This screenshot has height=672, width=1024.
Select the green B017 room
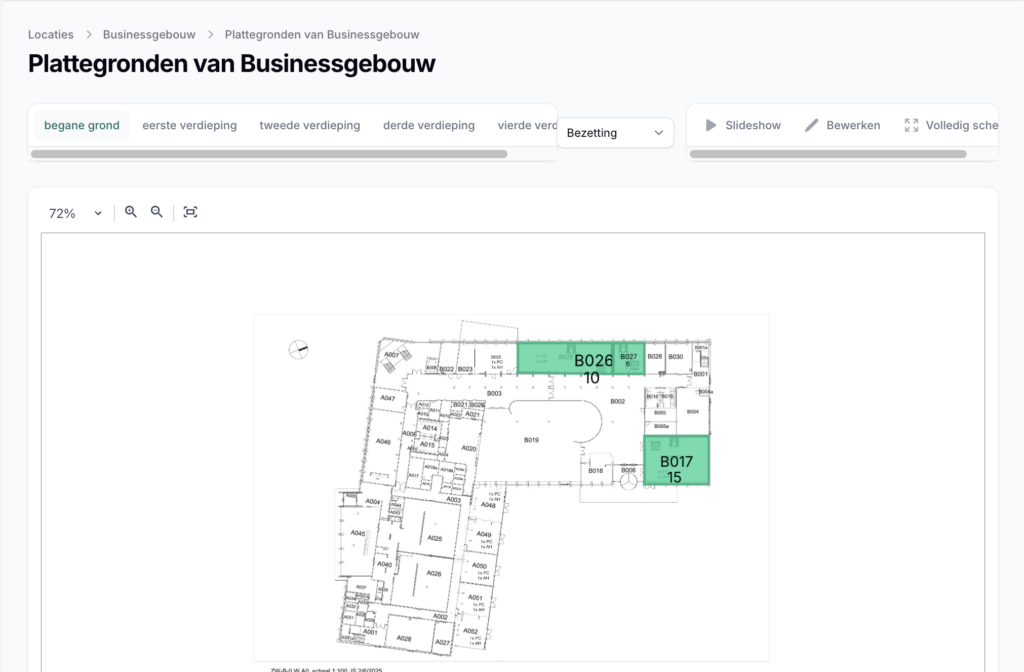[676, 461]
